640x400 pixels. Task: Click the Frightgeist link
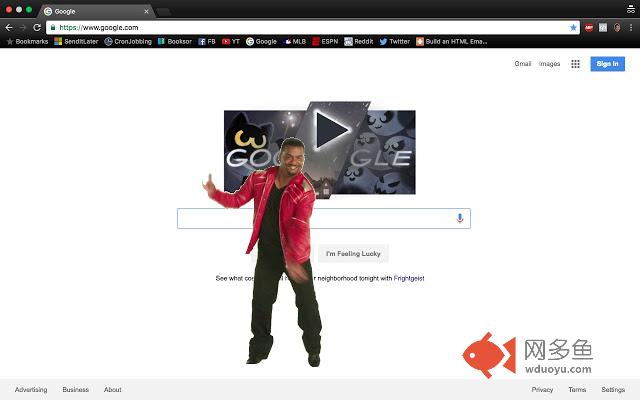(x=409, y=278)
